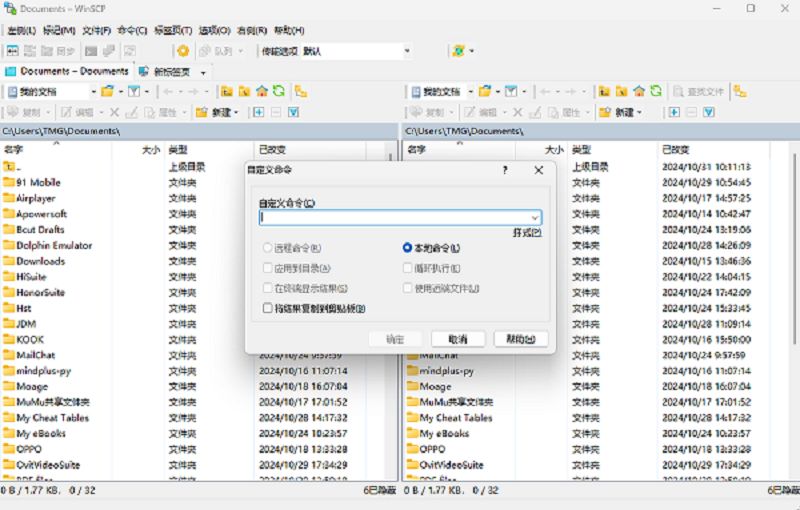Click left panel filter icon

coord(134,91)
